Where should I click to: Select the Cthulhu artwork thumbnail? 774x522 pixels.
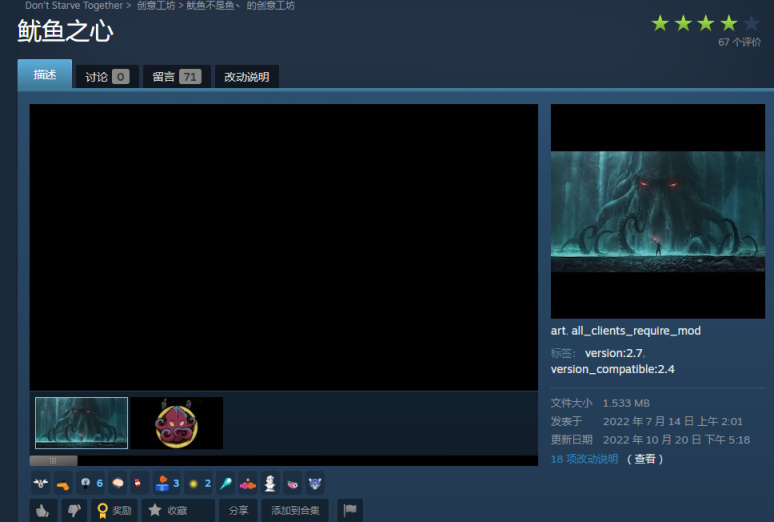point(81,423)
